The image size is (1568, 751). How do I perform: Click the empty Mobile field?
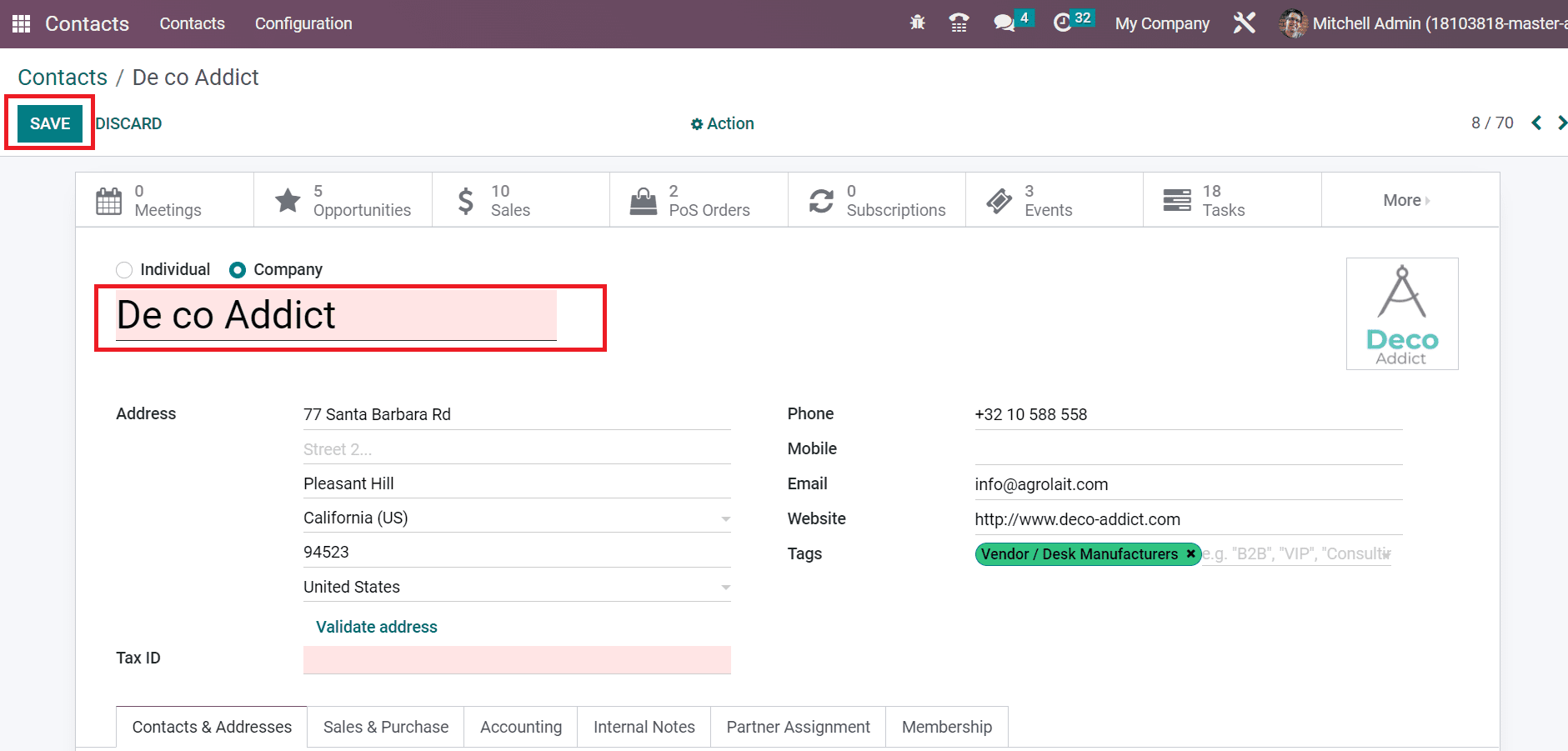point(1189,449)
